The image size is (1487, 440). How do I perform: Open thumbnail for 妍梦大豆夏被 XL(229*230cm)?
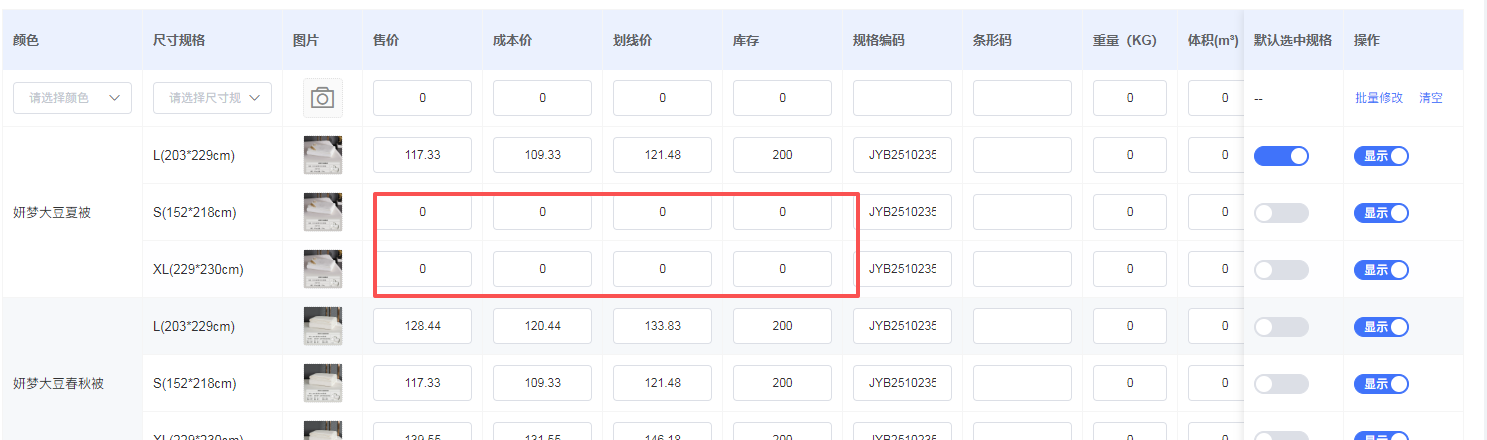[322, 269]
